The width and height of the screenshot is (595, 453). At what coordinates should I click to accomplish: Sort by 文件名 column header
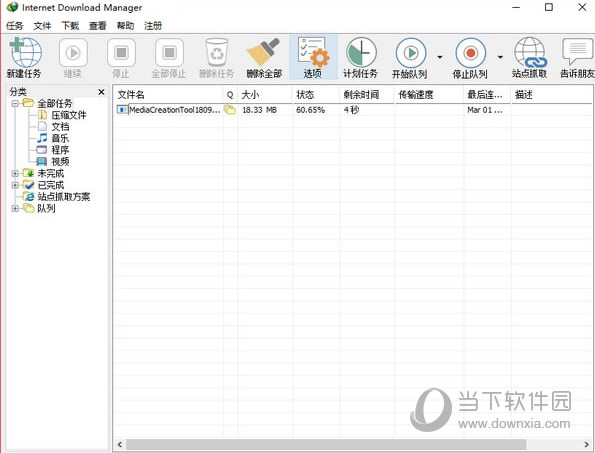click(x=168, y=94)
